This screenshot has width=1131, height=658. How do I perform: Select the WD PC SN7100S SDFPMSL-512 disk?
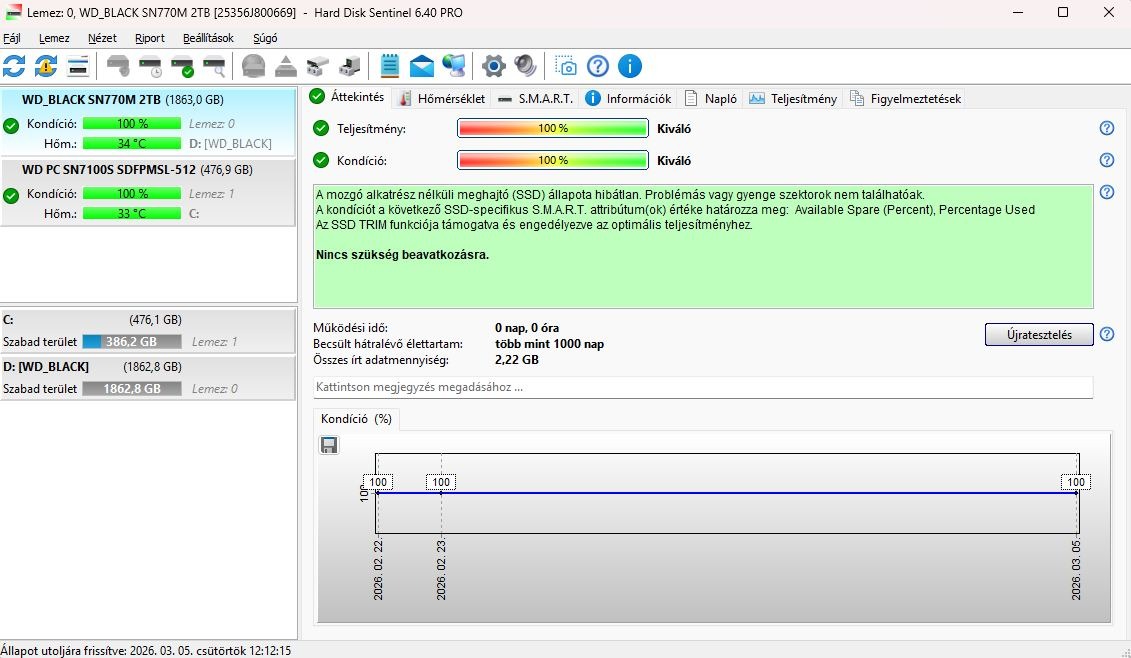tap(148, 192)
